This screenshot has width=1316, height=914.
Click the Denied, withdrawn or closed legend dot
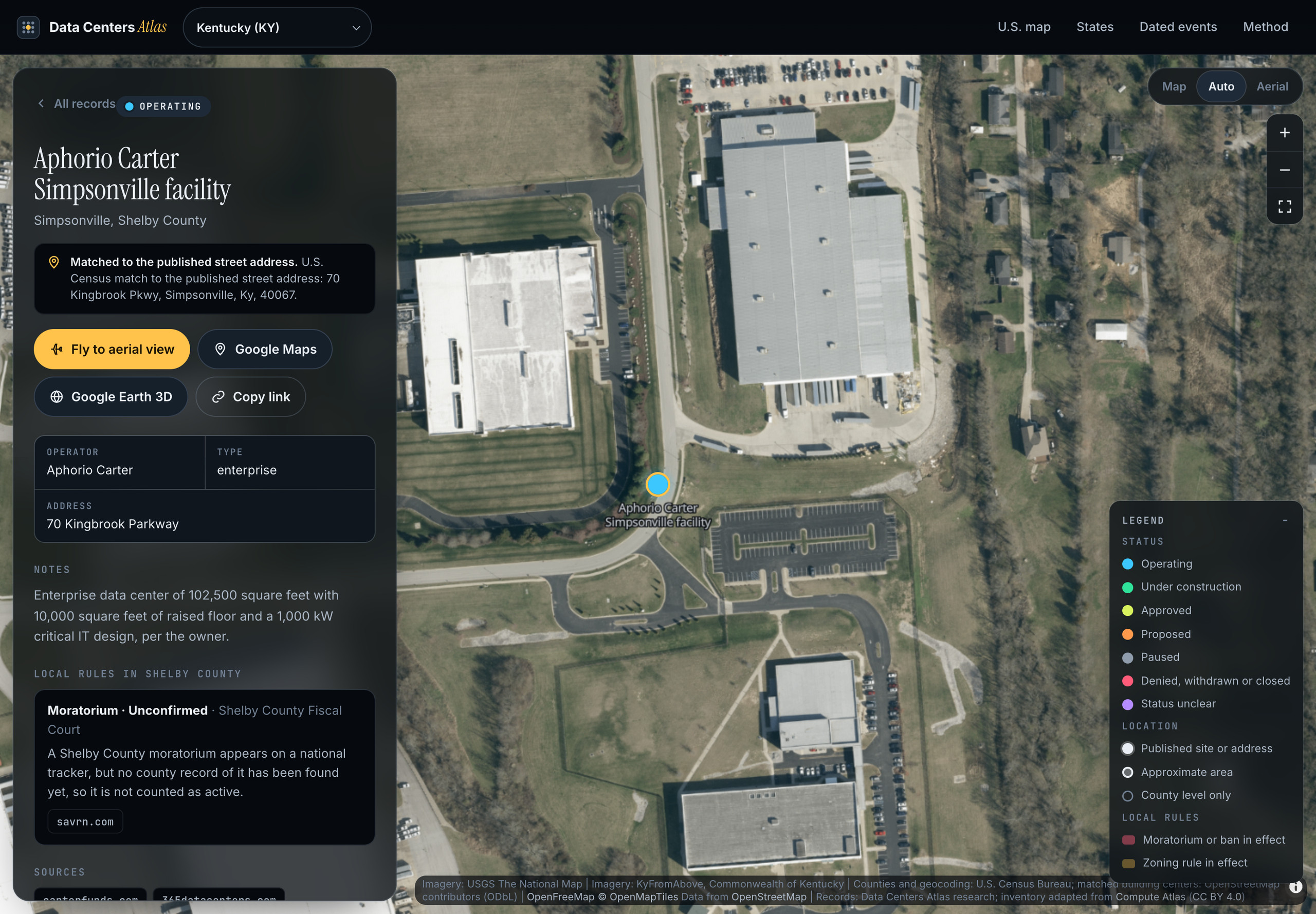point(1127,681)
